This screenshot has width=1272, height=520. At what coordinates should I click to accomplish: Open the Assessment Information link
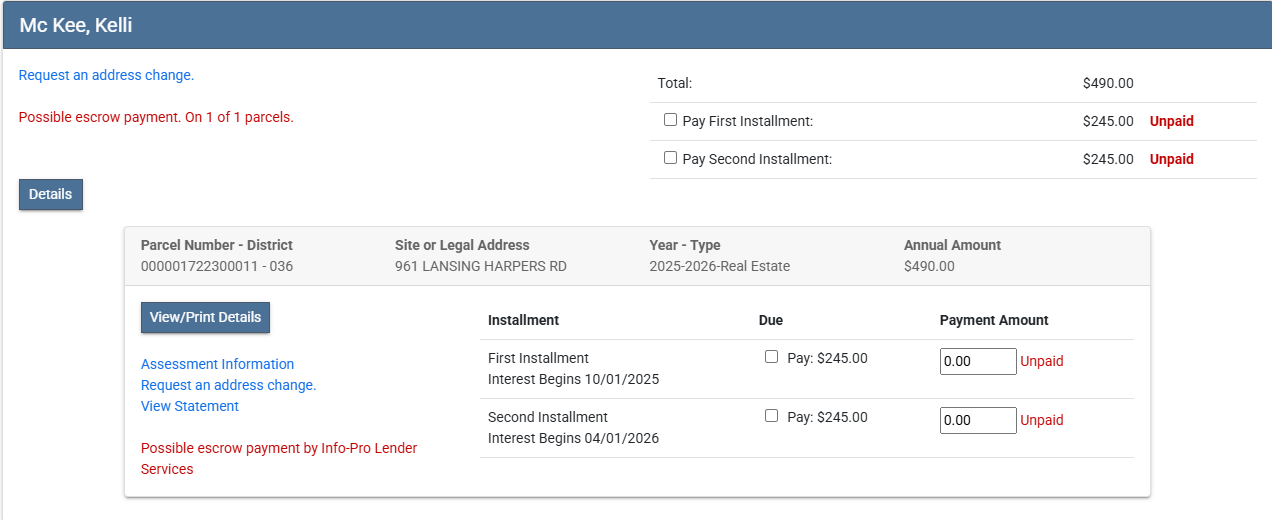(217, 364)
